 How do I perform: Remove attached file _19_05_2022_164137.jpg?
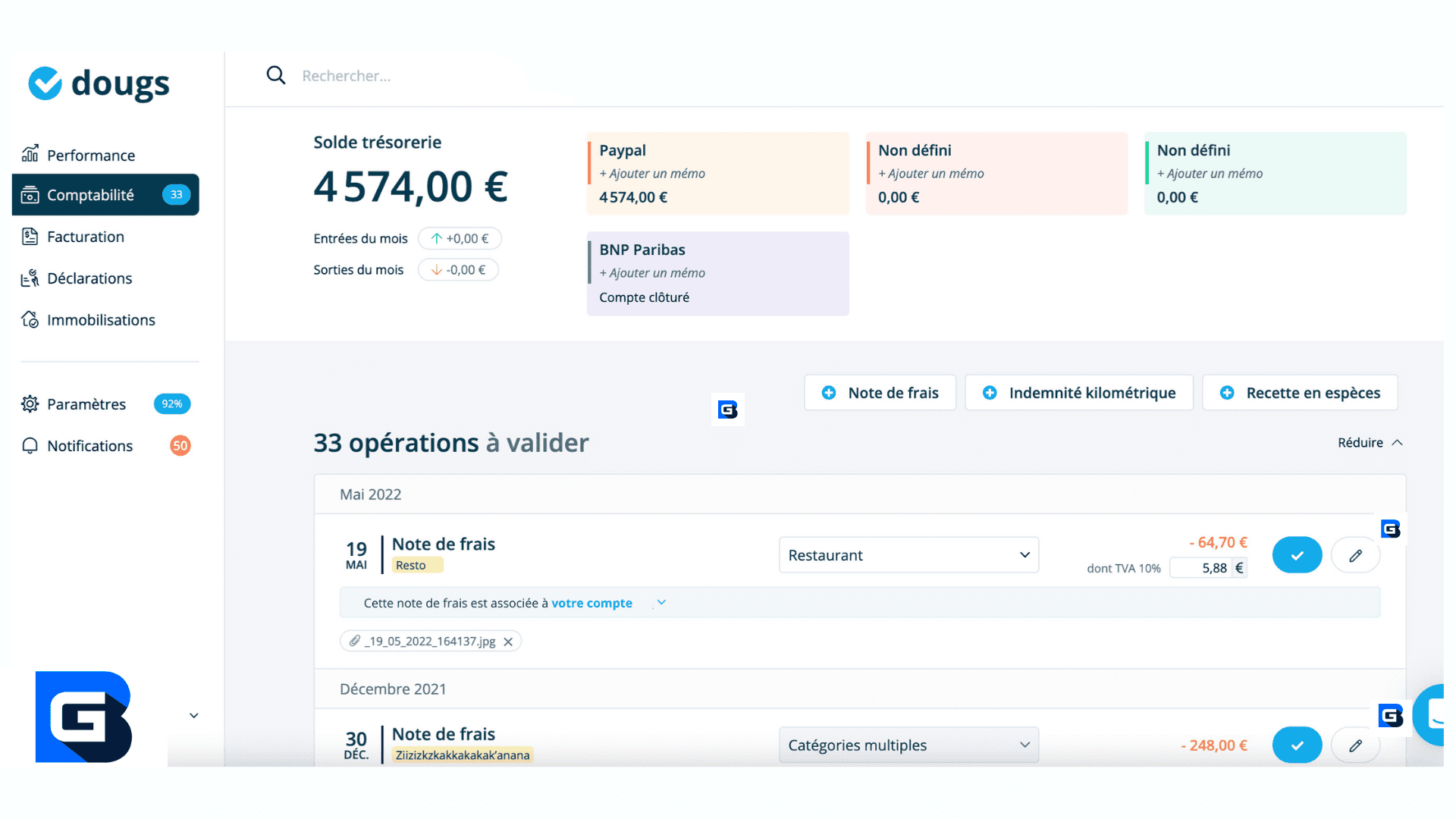click(508, 642)
